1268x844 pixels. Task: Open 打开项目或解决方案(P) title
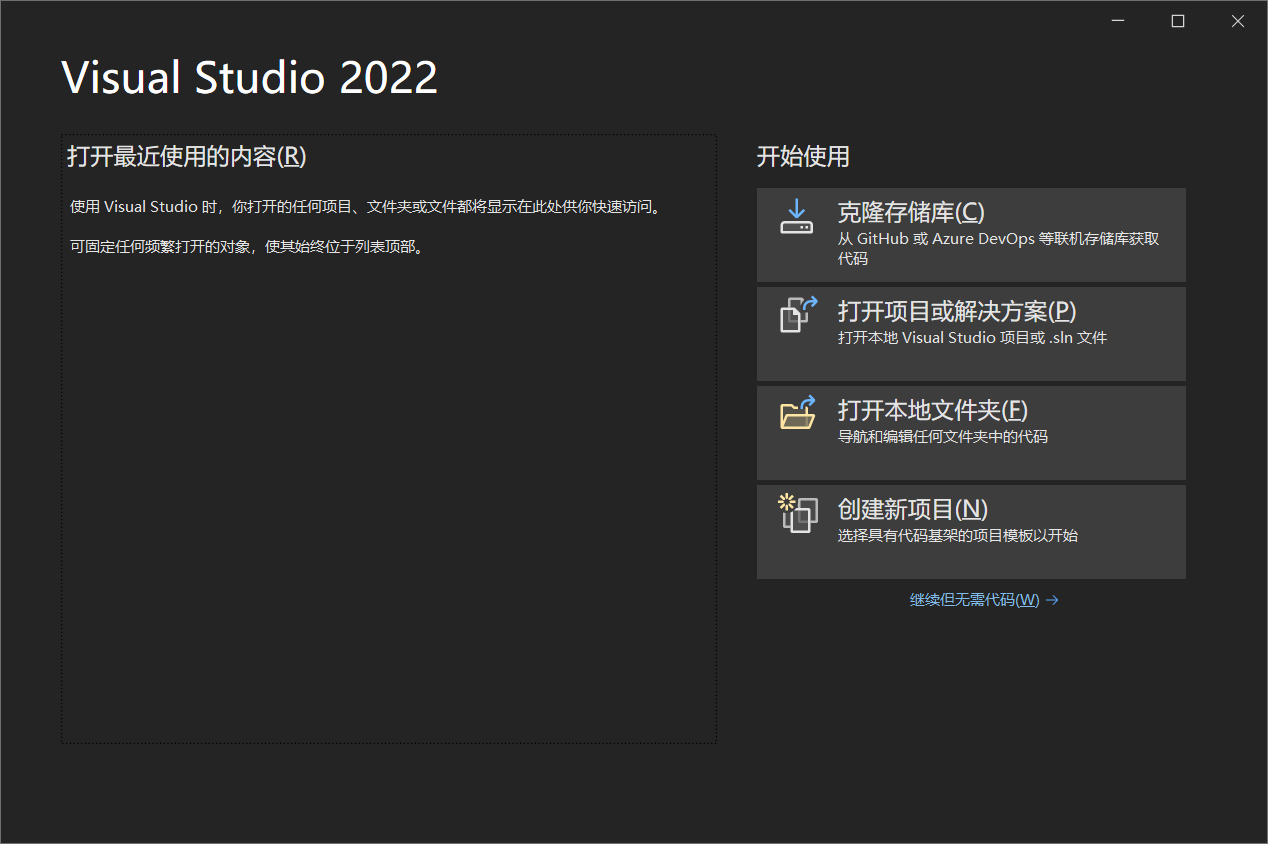(957, 311)
